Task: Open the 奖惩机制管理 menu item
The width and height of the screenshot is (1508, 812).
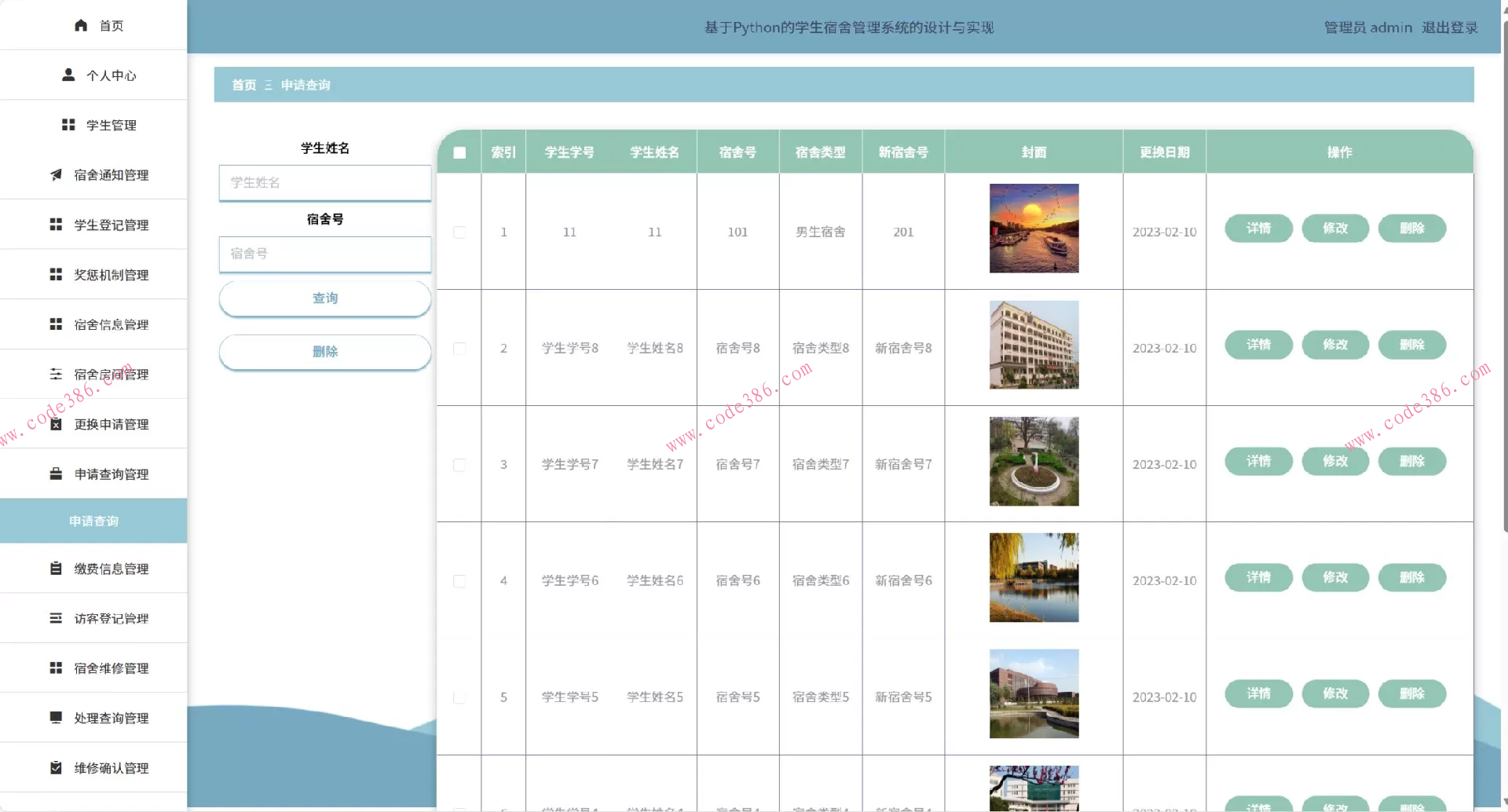Action: tap(111, 274)
